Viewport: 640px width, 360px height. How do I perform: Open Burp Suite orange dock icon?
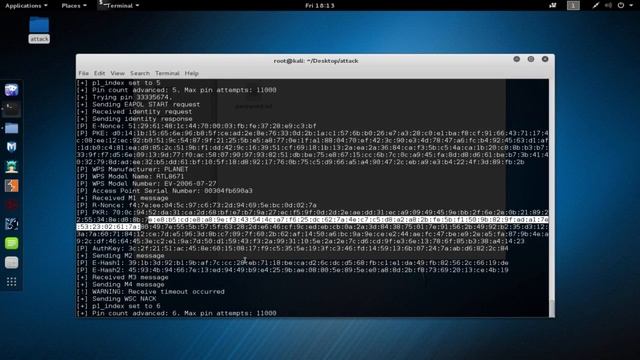[11, 186]
